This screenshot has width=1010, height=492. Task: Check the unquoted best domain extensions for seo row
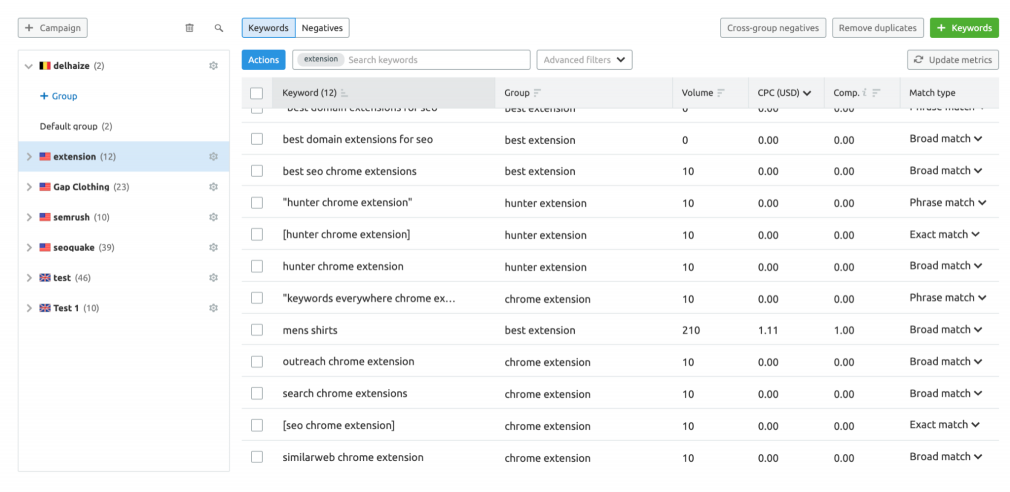[257, 139]
